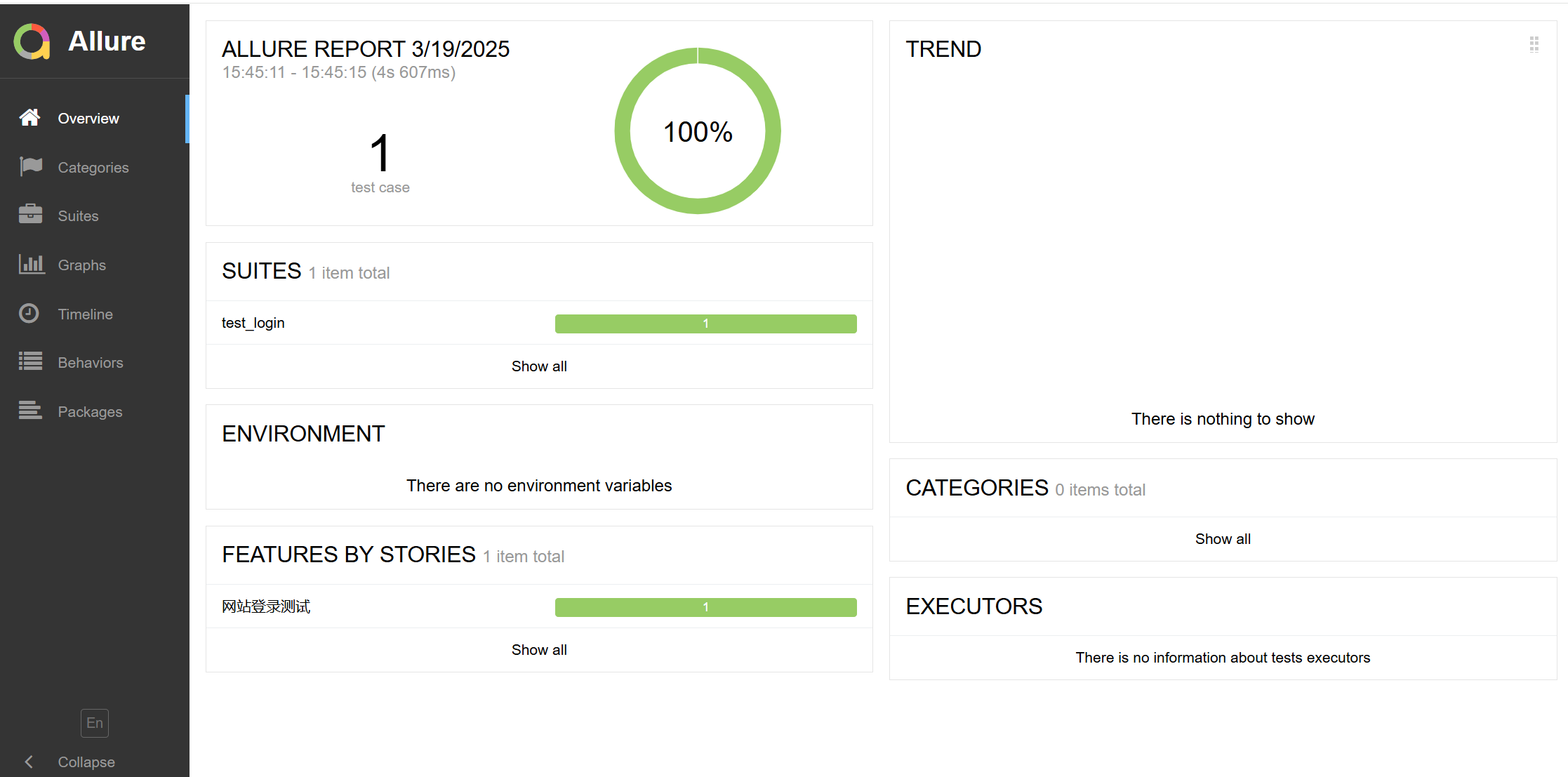Collapse the sidebar with the chevron arrow
Image resolution: width=1568 pixels, height=777 pixels.
(x=29, y=762)
